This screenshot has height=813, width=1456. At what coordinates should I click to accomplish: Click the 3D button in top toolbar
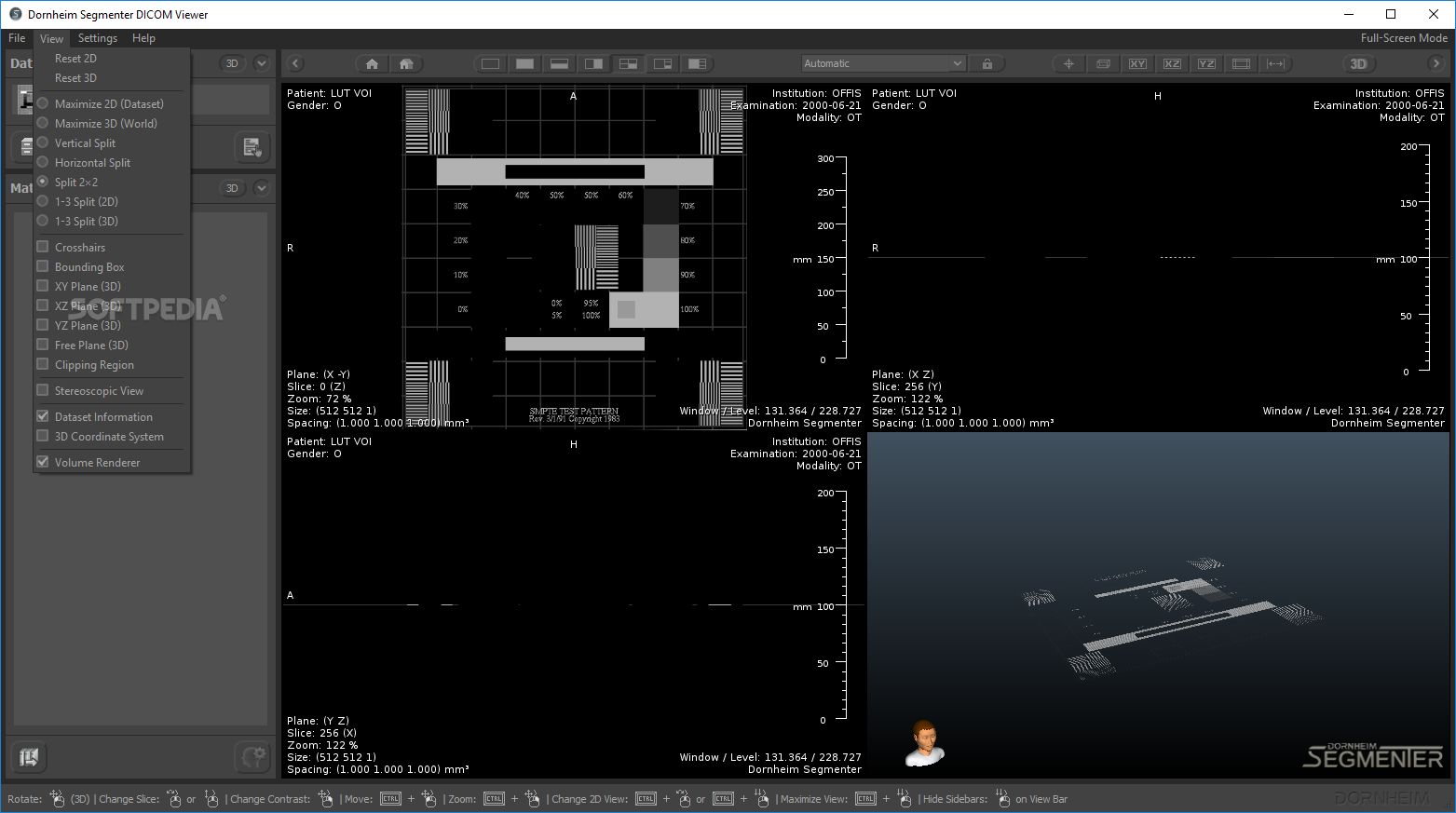coord(1358,63)
